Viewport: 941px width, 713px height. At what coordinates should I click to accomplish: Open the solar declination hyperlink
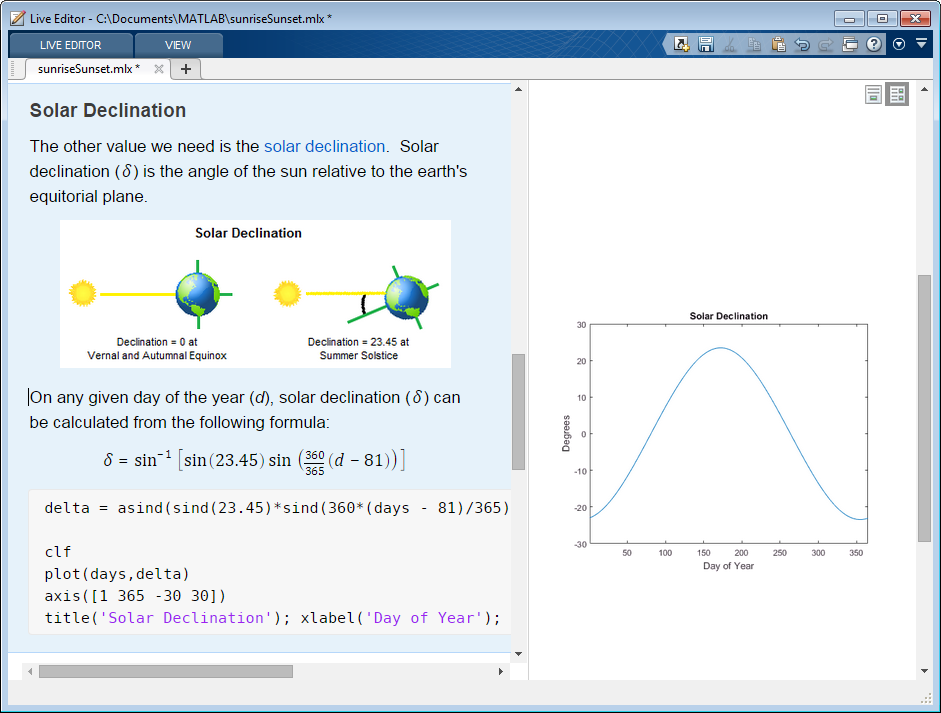[x=324, y=146]
